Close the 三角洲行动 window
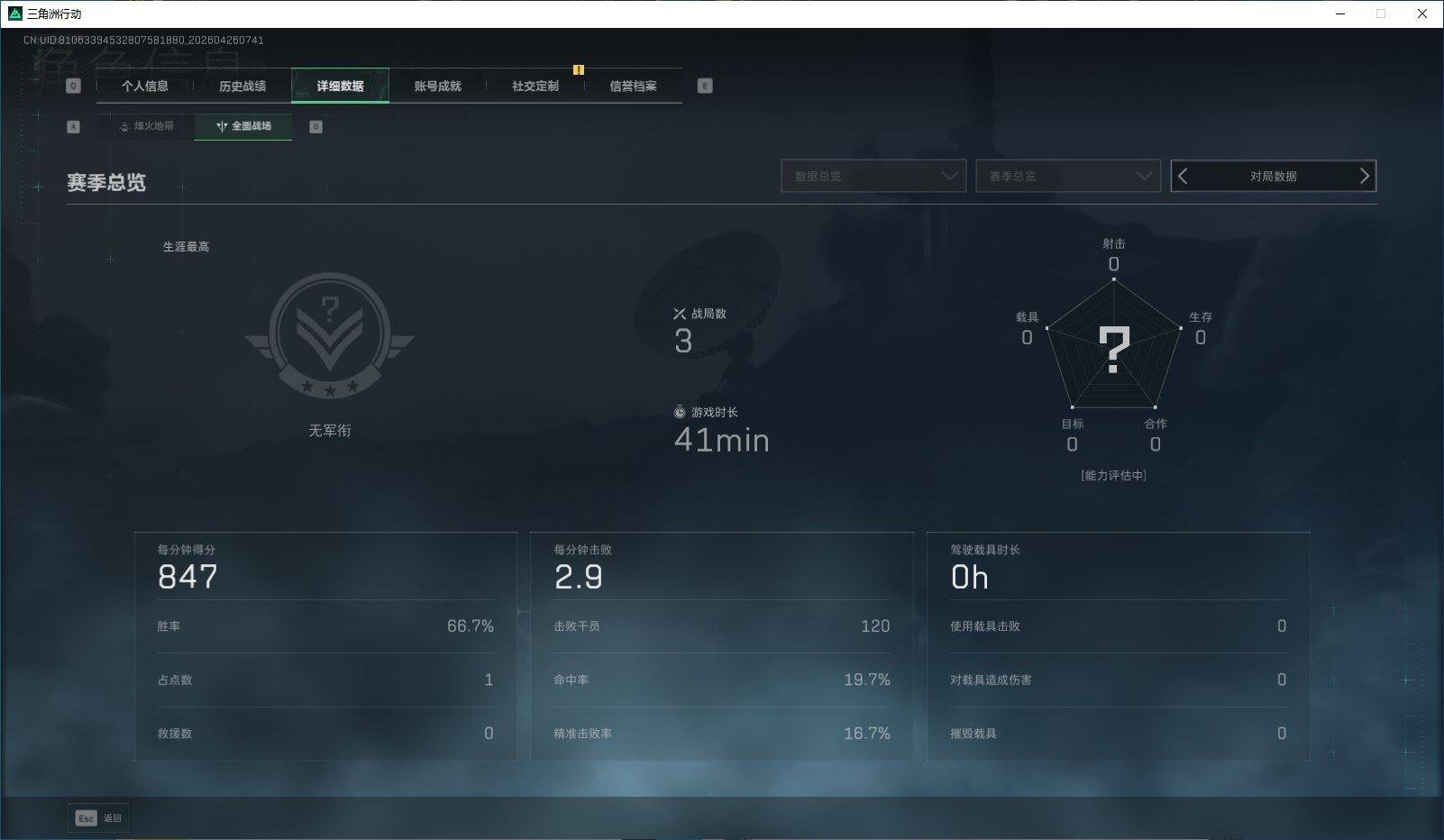 (x=1422, y=14)
